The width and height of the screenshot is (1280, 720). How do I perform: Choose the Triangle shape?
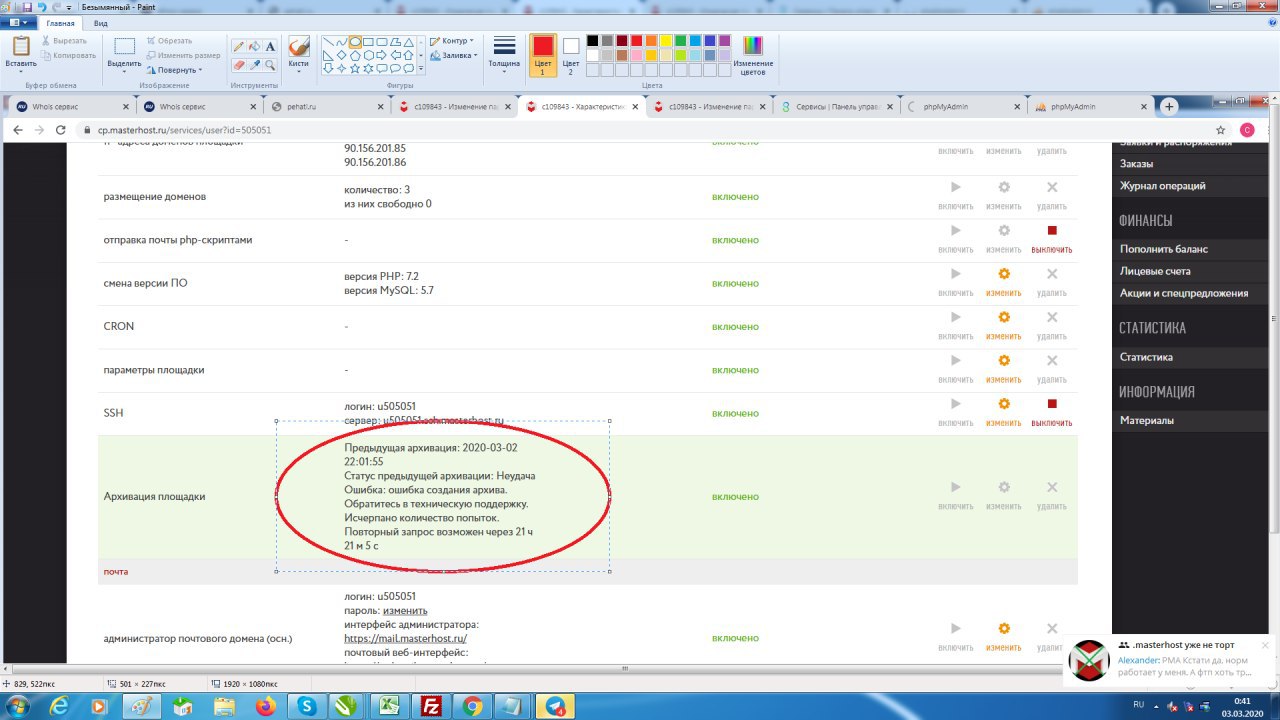(408, 42)
